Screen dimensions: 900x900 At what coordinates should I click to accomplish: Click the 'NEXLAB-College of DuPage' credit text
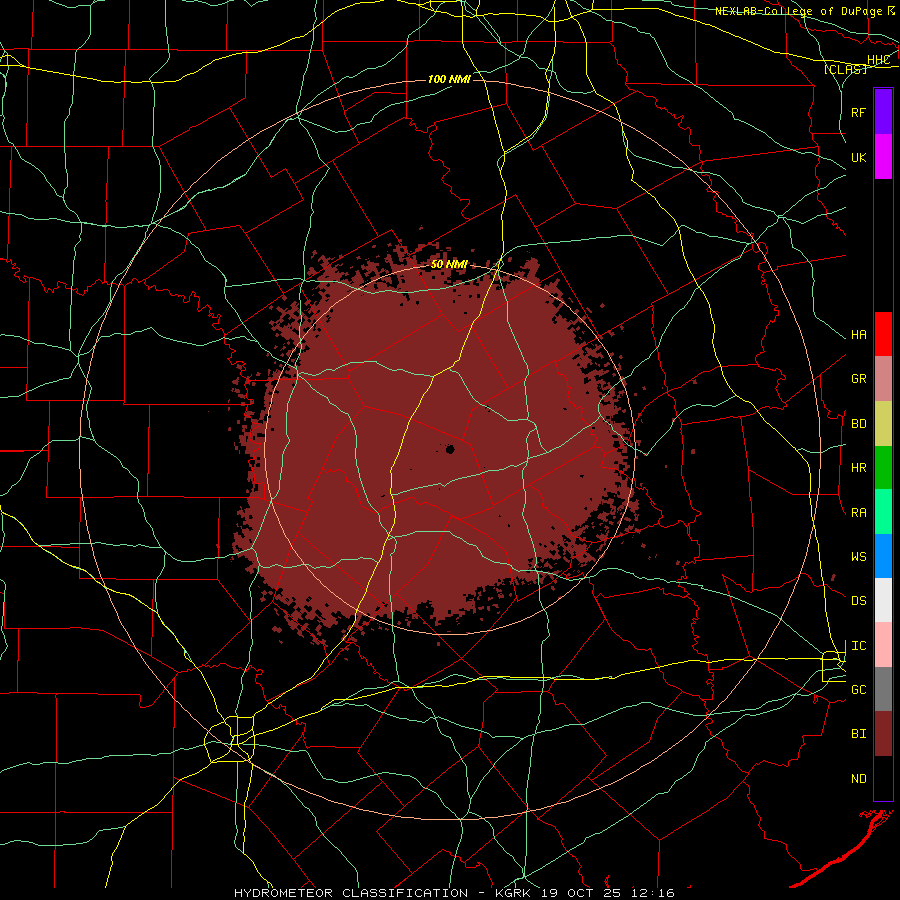799,11
